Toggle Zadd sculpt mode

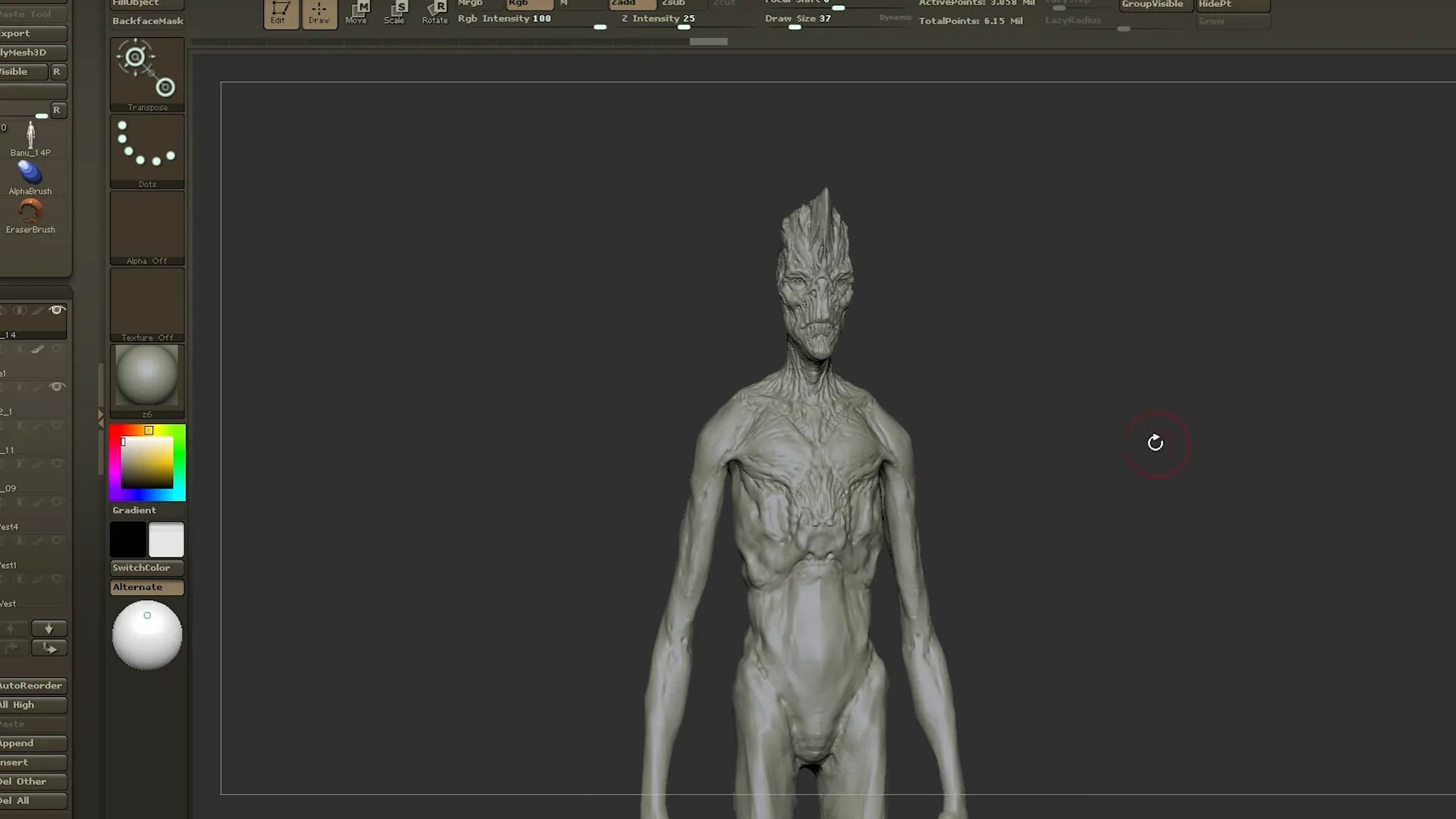(x=632, y=4)
